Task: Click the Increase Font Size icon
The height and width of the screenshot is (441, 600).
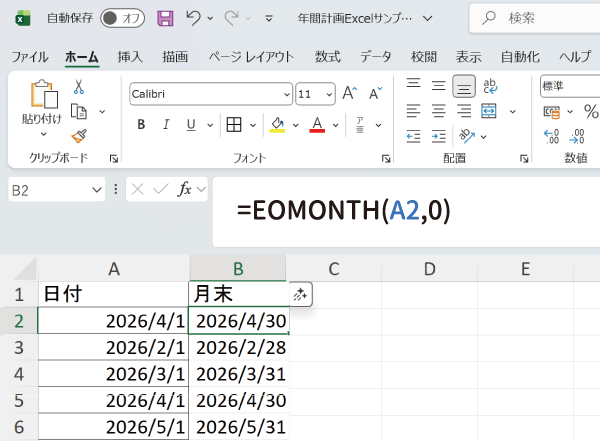Action: coord(350,94)
